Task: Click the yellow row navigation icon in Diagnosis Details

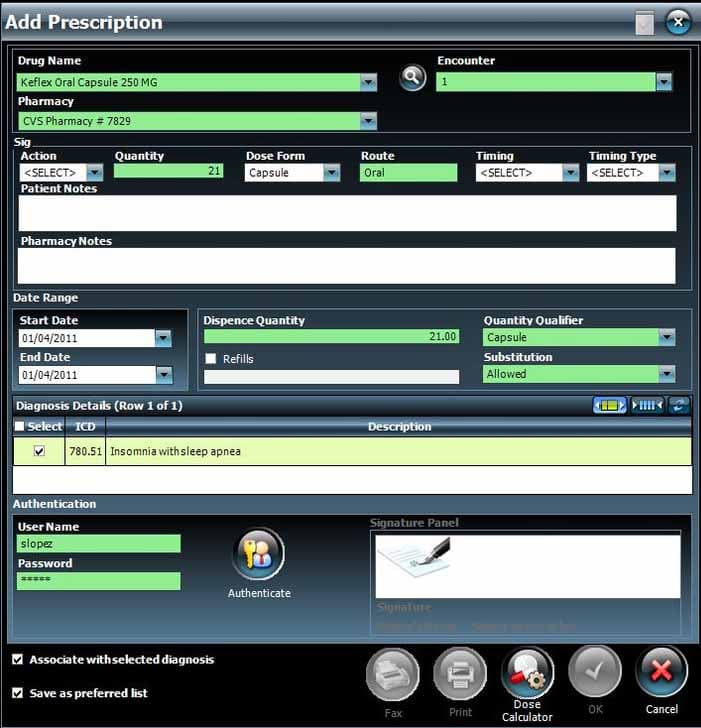Action: [610, 406]
